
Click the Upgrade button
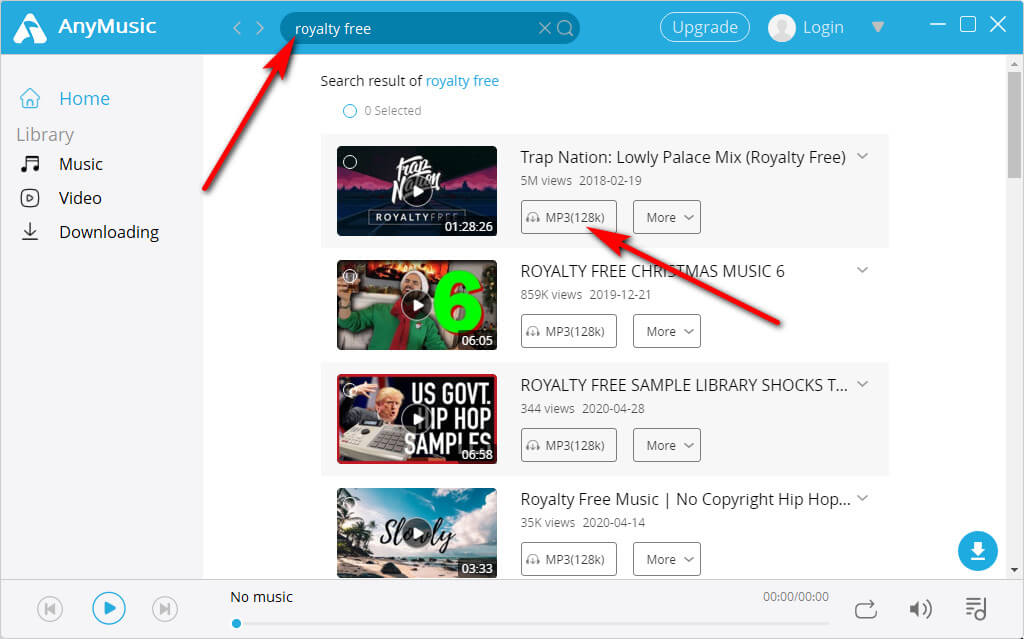pos(705,27)
